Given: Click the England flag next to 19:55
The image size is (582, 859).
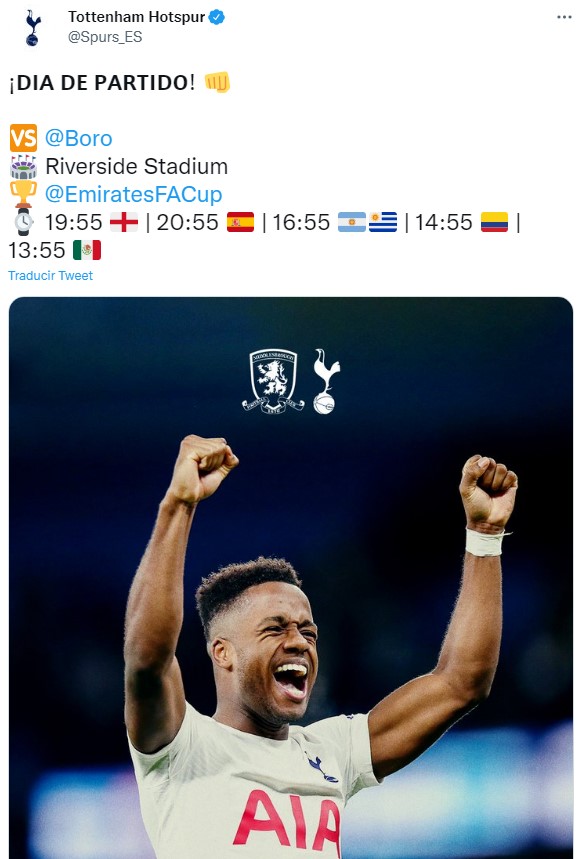Looking at the screenshot, I should [x=124, y=222].
